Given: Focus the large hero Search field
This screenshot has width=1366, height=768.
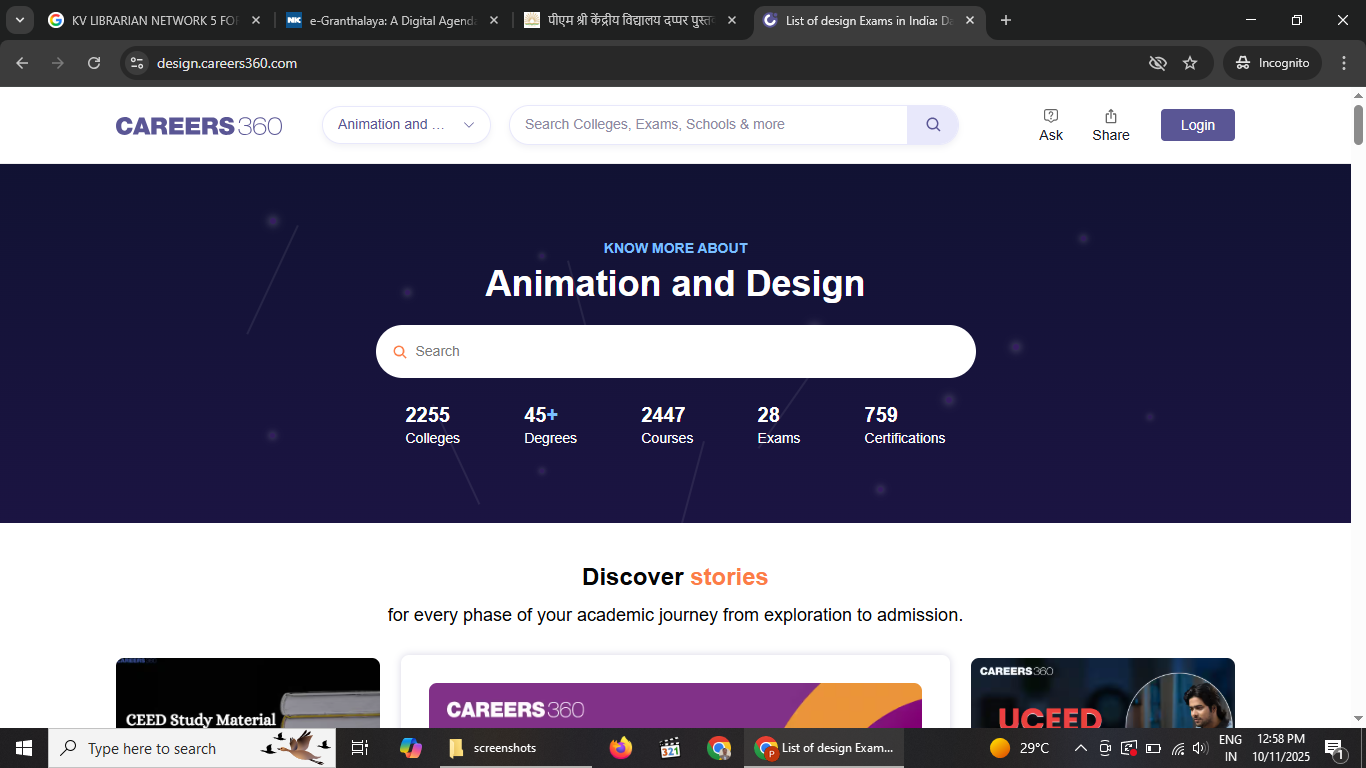Looking at the screenshot, I should (x=675, y=351).
